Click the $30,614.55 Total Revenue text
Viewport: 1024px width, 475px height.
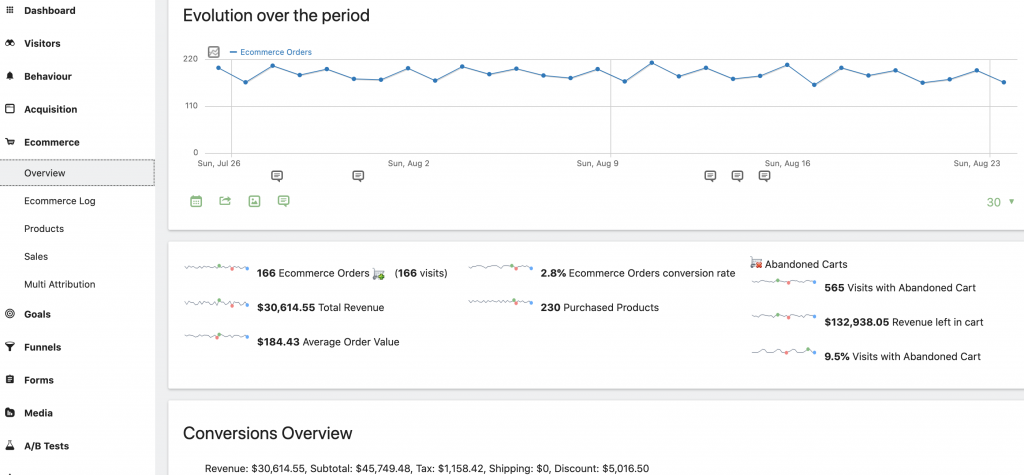click(321, 308)
